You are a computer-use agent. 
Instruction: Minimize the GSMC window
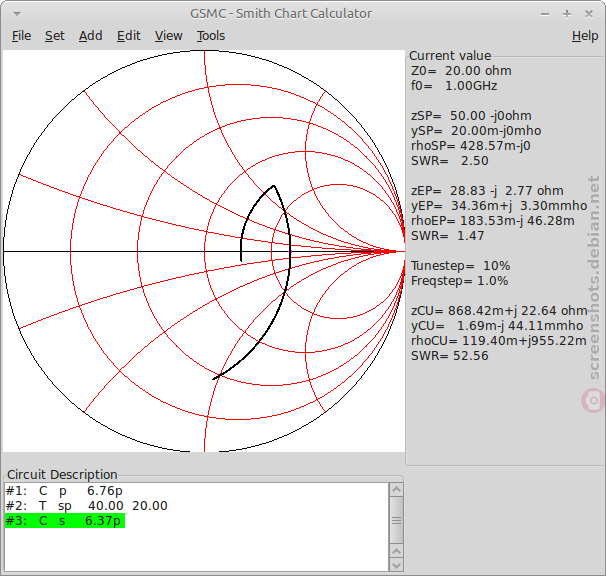[545, 14]
